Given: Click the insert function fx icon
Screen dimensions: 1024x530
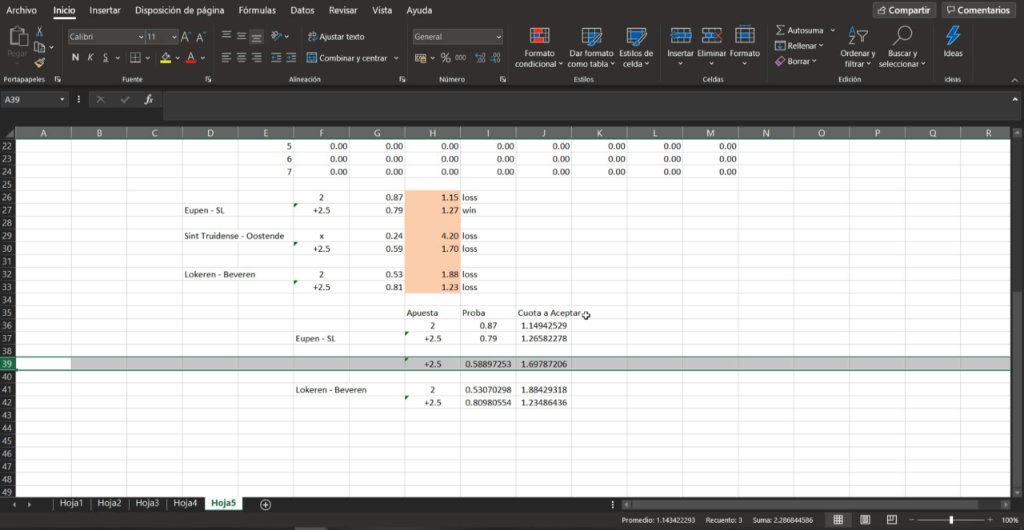Looking at the screenshot, I should [149, 99].
